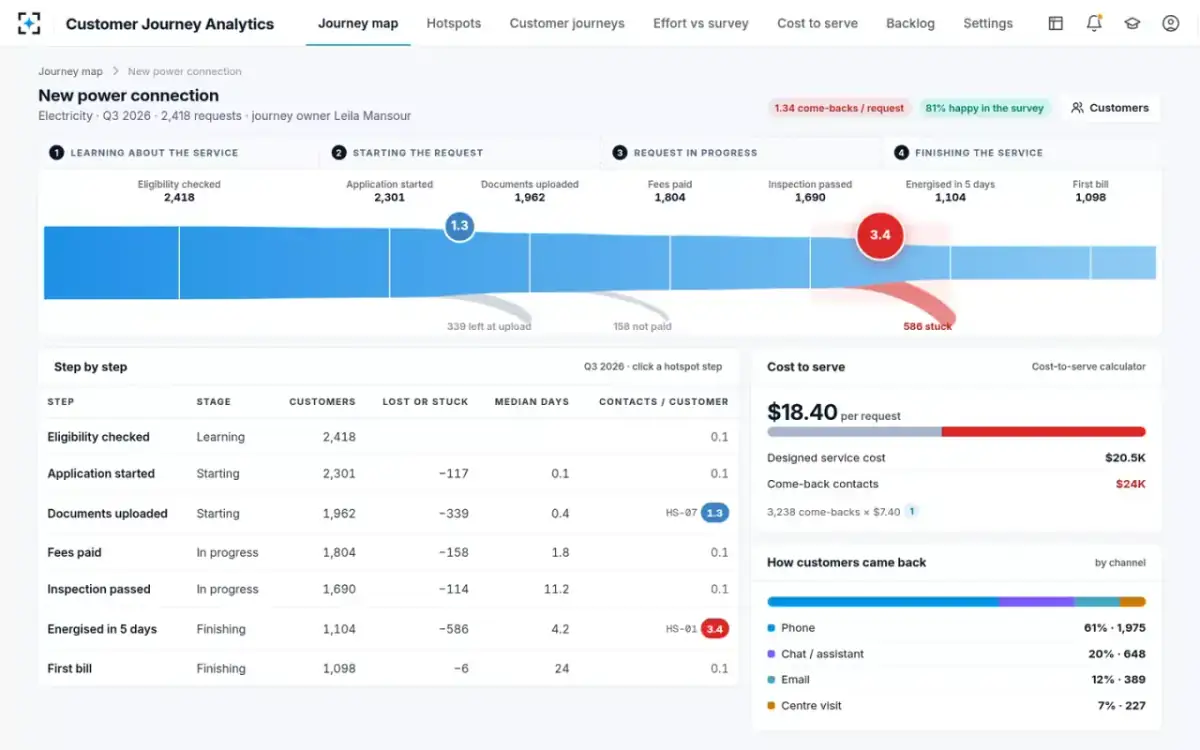The width and height of the screenshot is (1200, 750).
Task: Click the Finishing the service stage header
Action: (x=1022, y=153)
